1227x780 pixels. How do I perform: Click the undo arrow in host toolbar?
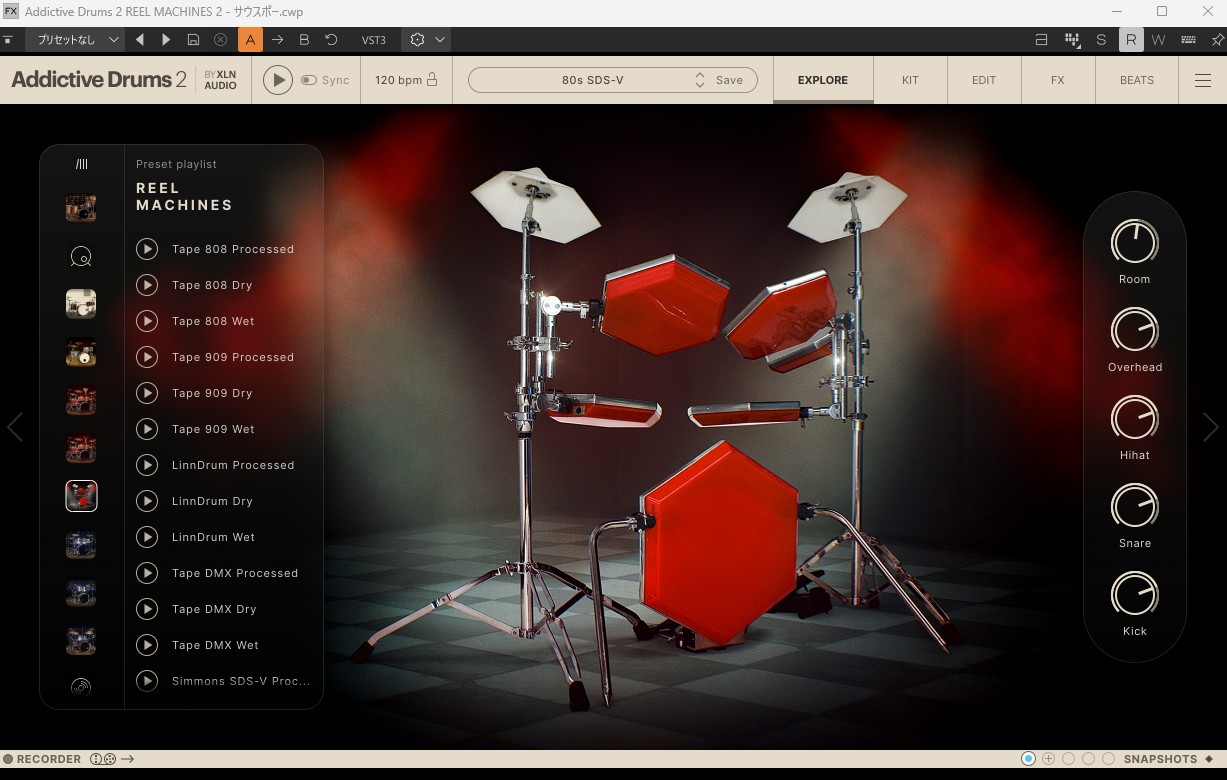[331, 40]
